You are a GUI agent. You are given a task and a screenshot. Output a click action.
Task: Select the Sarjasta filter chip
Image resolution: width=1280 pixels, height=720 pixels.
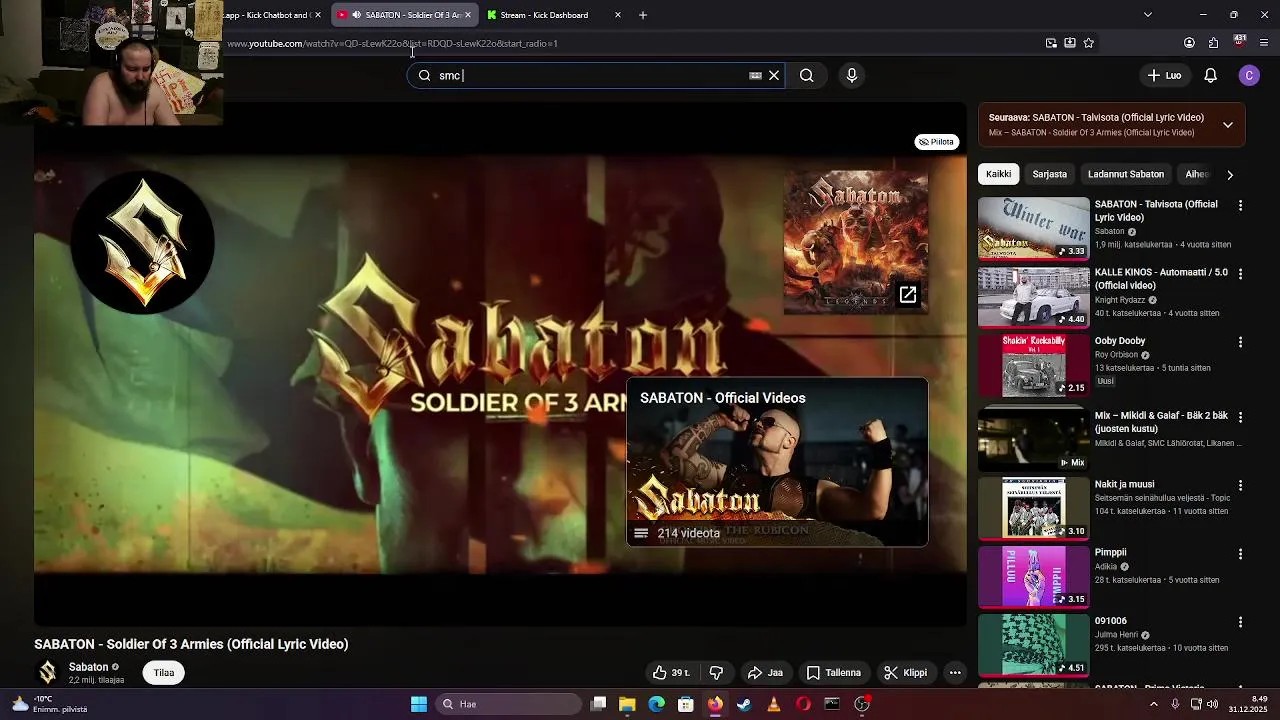click(1049, 174)
